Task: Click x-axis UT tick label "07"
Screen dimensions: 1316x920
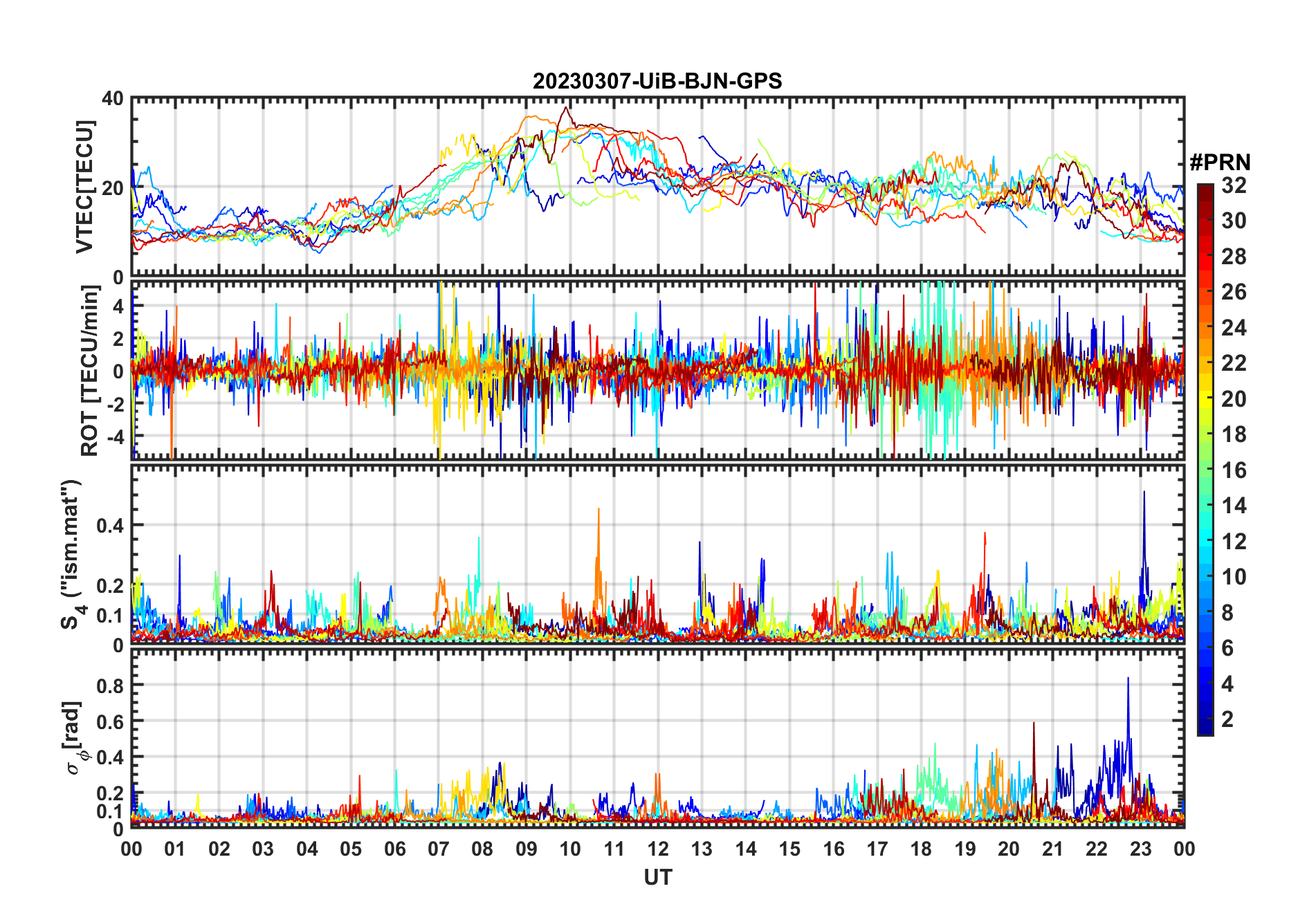Action: [x=439, y=849]
